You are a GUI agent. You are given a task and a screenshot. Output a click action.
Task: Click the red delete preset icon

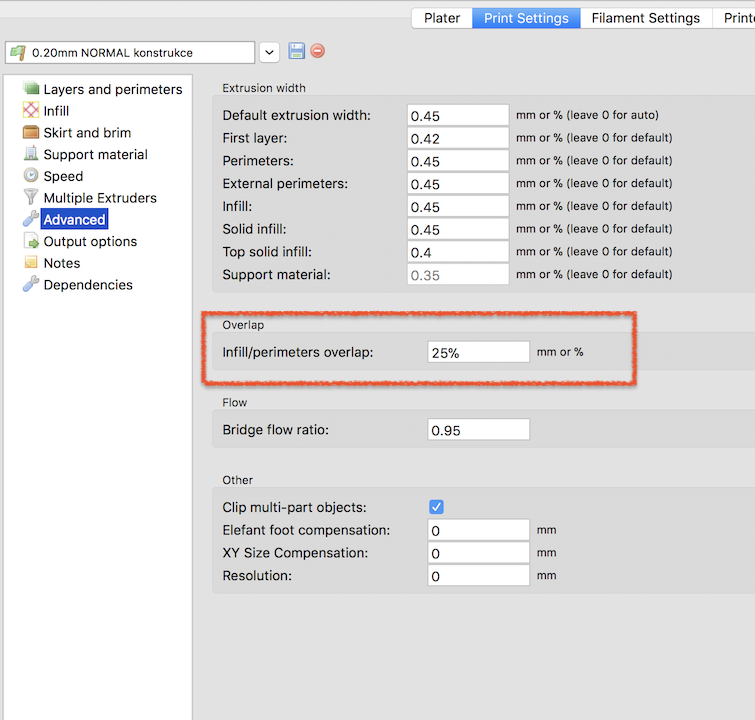(318, 51)
